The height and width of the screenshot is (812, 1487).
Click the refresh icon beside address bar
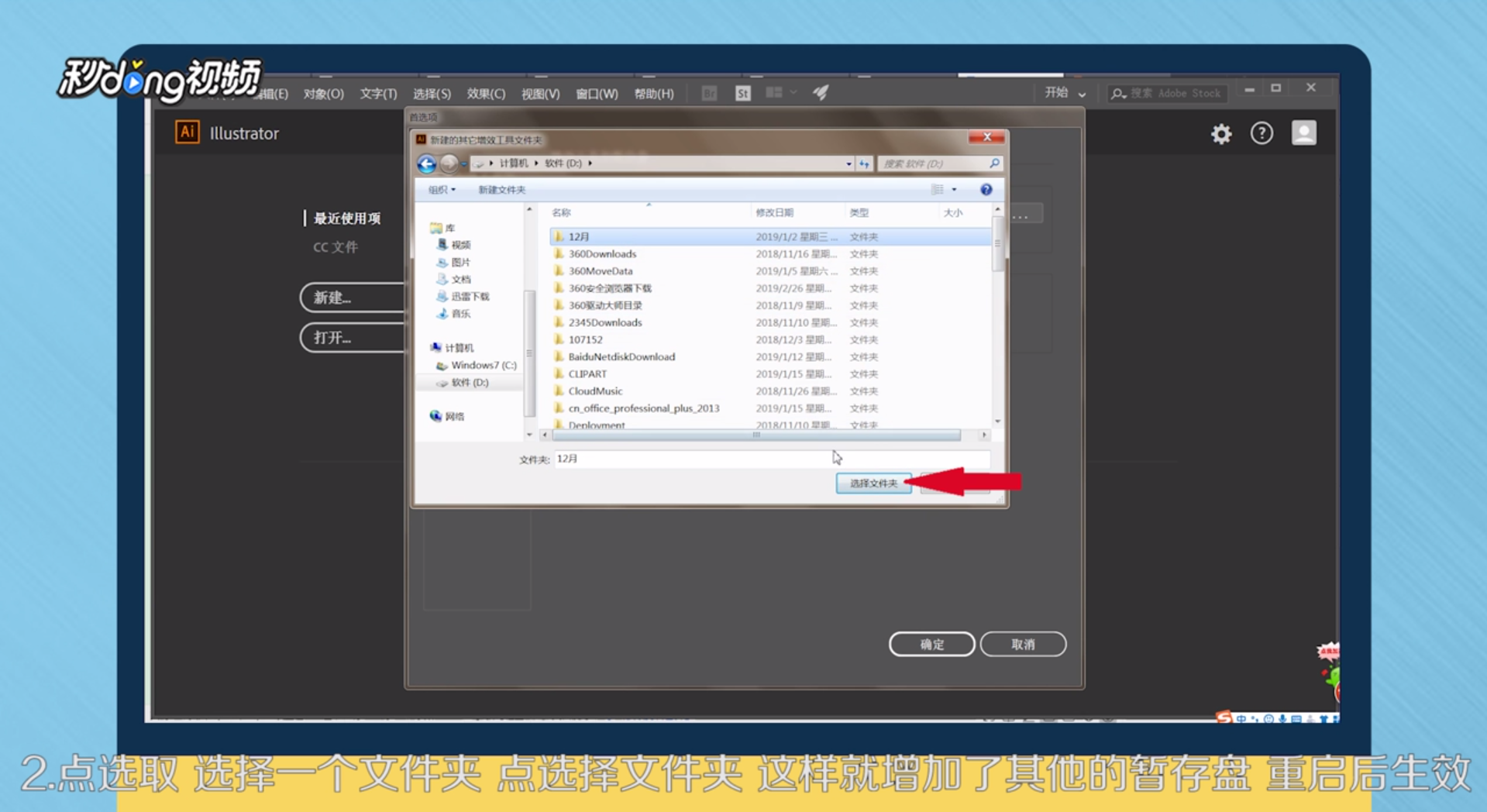pos(864,163)
